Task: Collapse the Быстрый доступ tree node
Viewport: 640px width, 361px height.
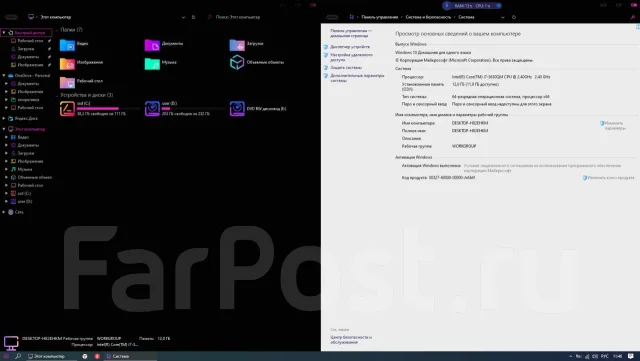Action: (x=4, y=33)
